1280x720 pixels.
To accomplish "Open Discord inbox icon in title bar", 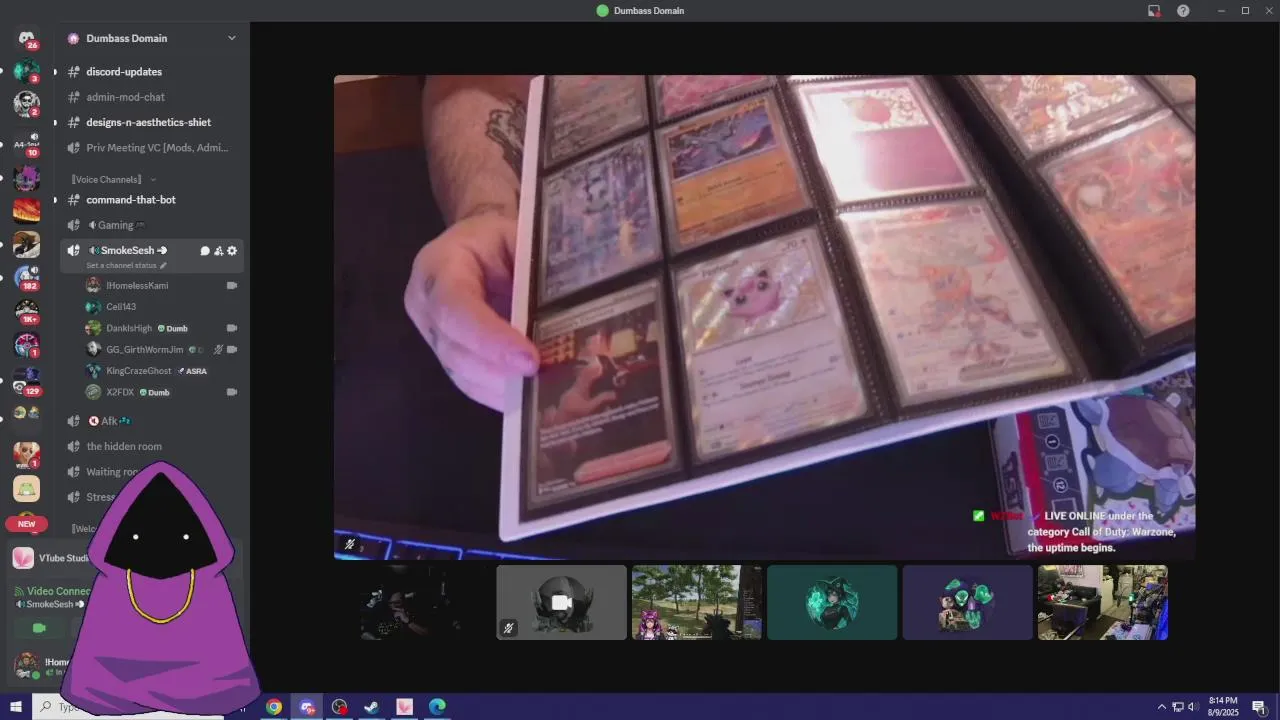I will 1154,10.
